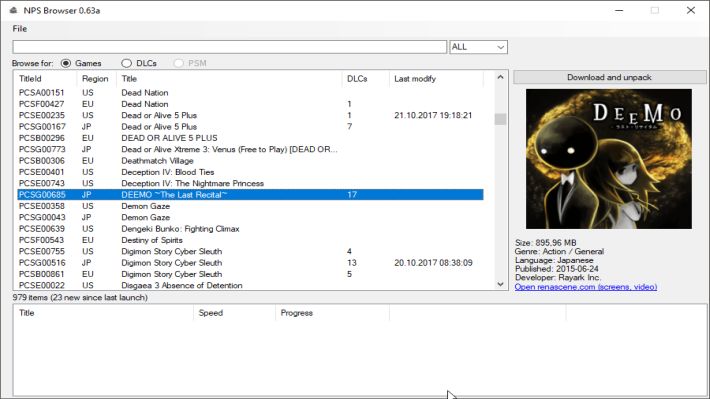
Task: Select Deception IV: The Nightmare Princess row
Action: tap(250, 183)
